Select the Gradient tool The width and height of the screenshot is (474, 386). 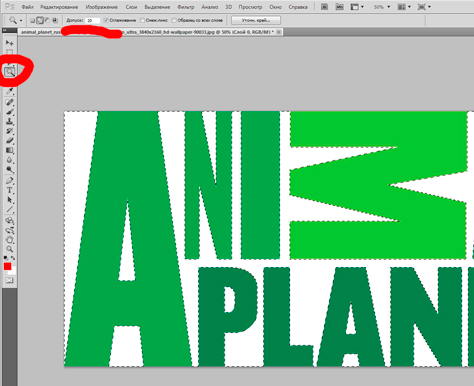[9, 150]
